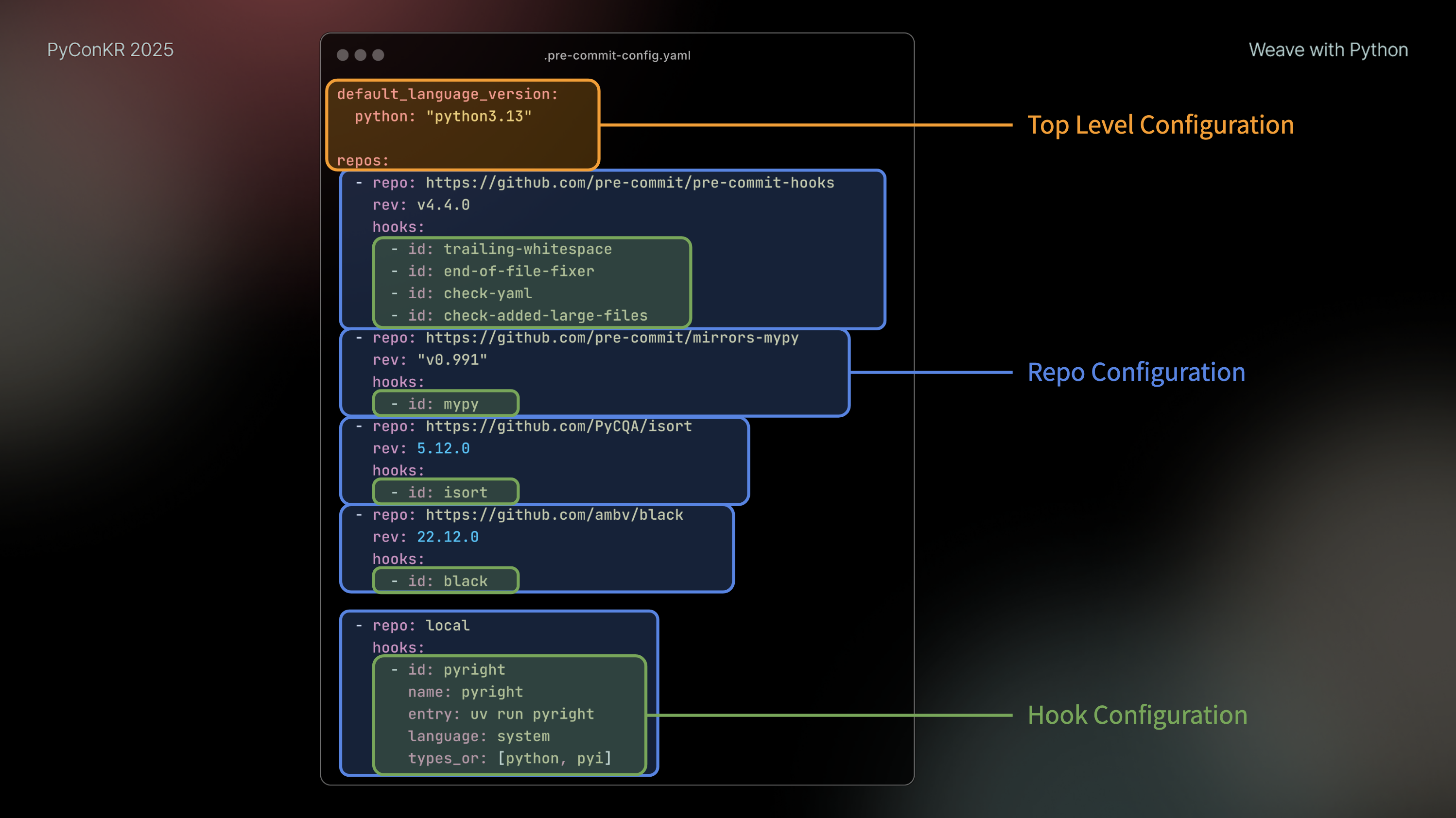The width and height of the screenshot is (1456, 818).
Task: Click the middle gray window dot
Action: 361,55
